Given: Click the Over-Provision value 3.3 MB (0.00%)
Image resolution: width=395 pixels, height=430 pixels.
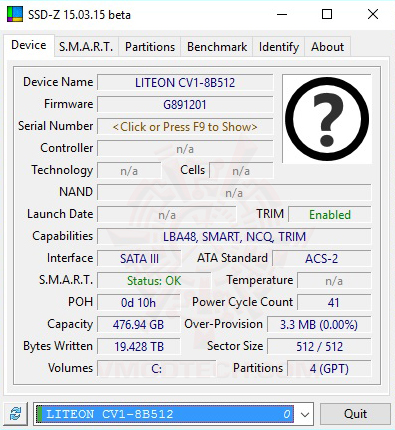Looking at the screenshot, I should click(x=319, y=325).
